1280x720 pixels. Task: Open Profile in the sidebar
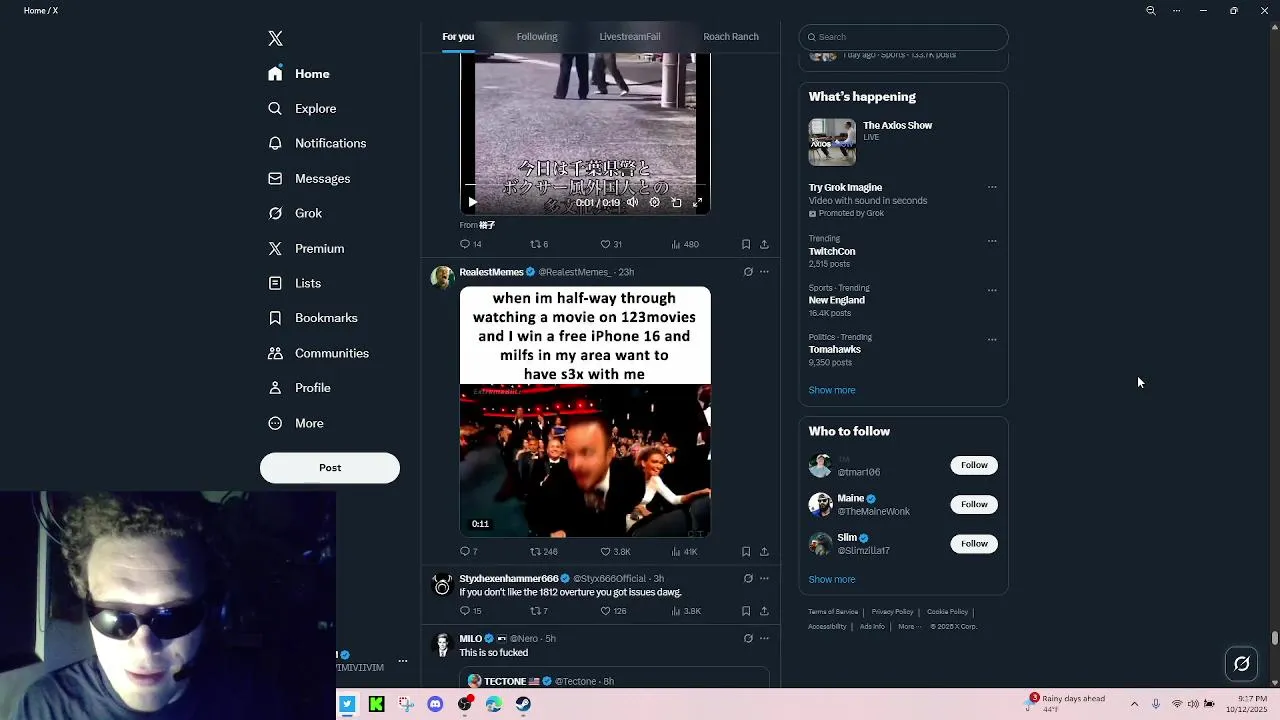click(299, 388)
